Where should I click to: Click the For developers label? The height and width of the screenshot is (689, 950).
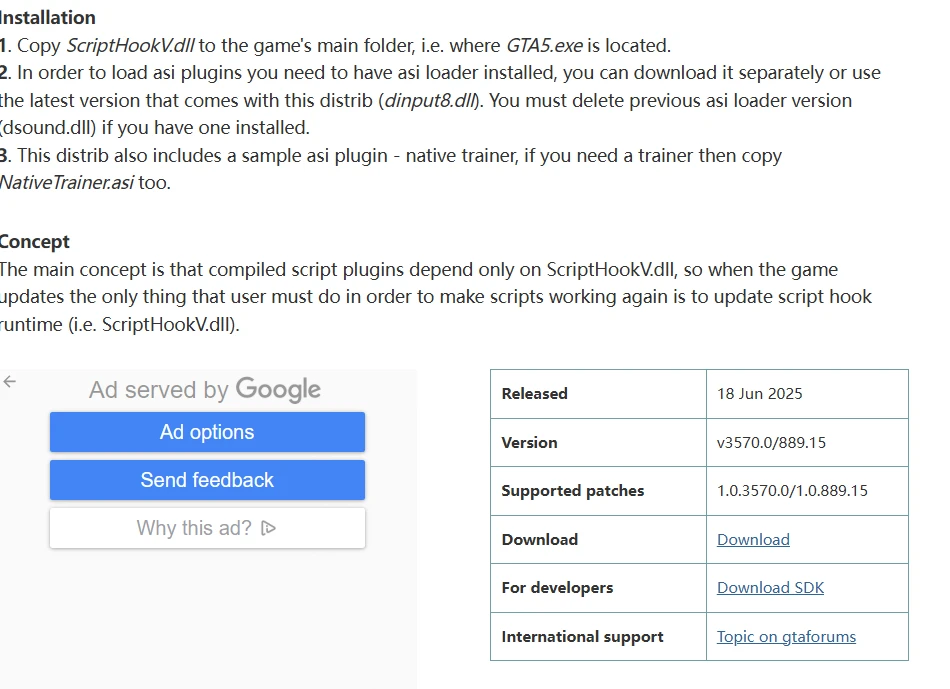tap(557, 587)
